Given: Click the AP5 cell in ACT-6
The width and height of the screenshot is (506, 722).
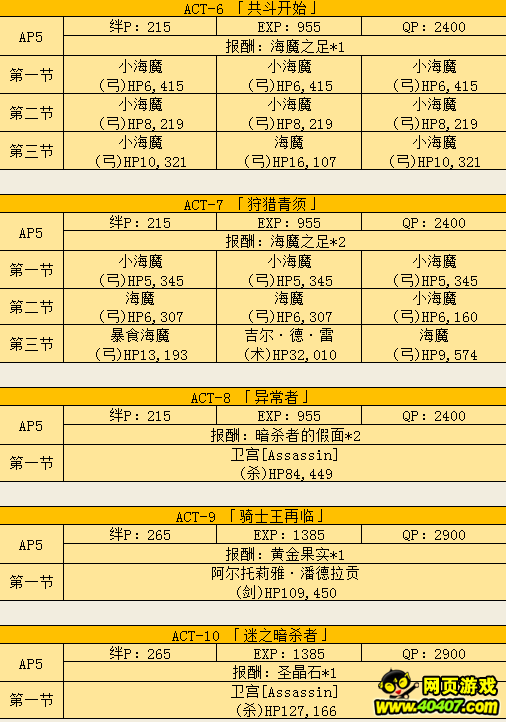Looking at the screenshot, I should point(31,37).
